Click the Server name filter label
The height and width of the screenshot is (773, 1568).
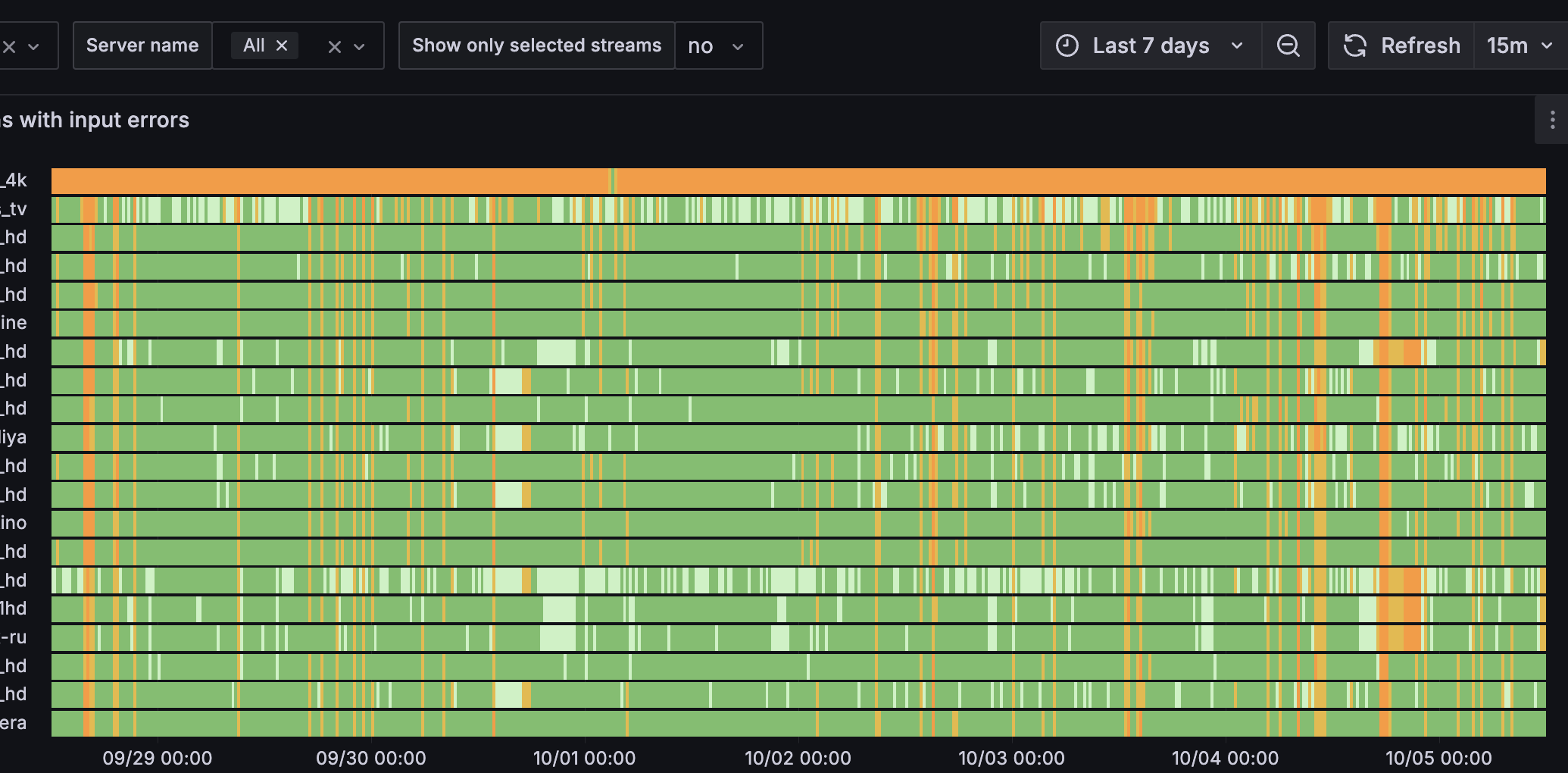coord(142,45)
